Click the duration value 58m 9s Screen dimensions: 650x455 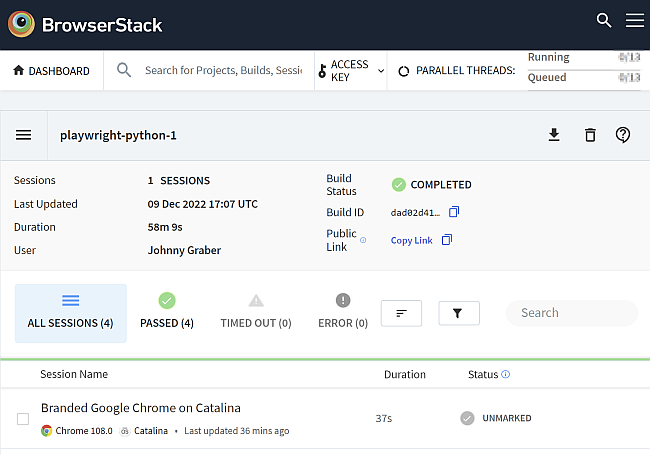click(165, 227)
